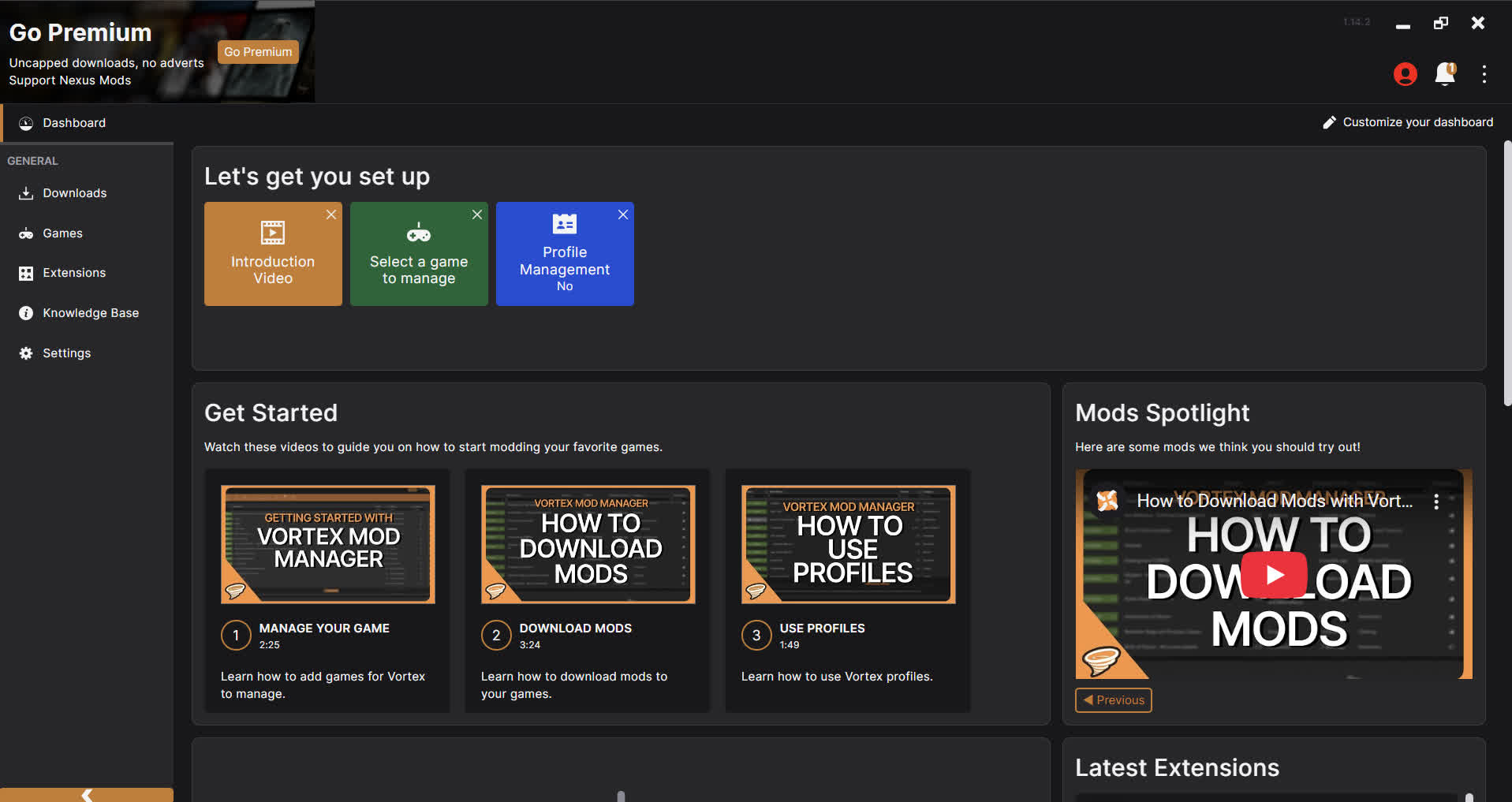The height and width of the screenshot is (802, 1512).
Task: Click the Use Profiles step title
Action: pyautogui.click(x=822, y=629)
